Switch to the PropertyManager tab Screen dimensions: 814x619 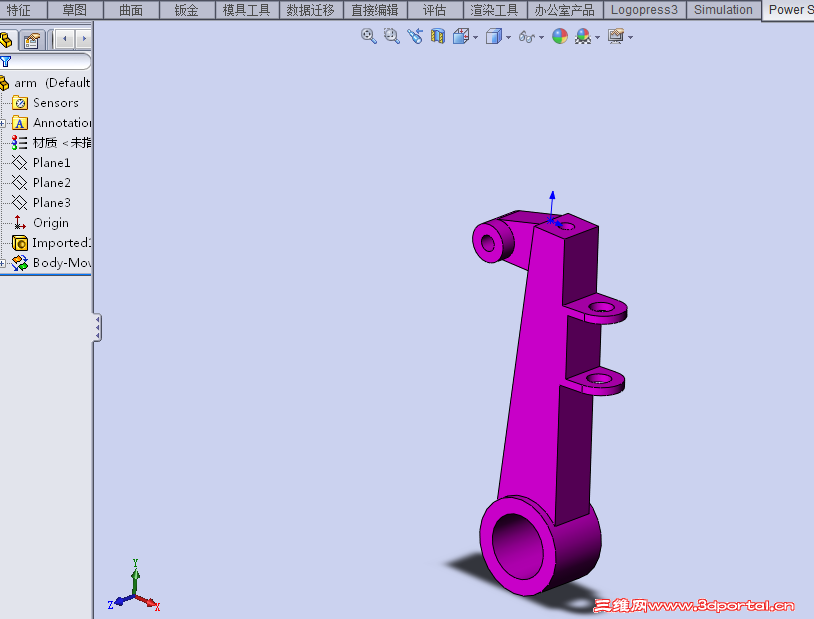pyautogui.click(x=31, y=40)
